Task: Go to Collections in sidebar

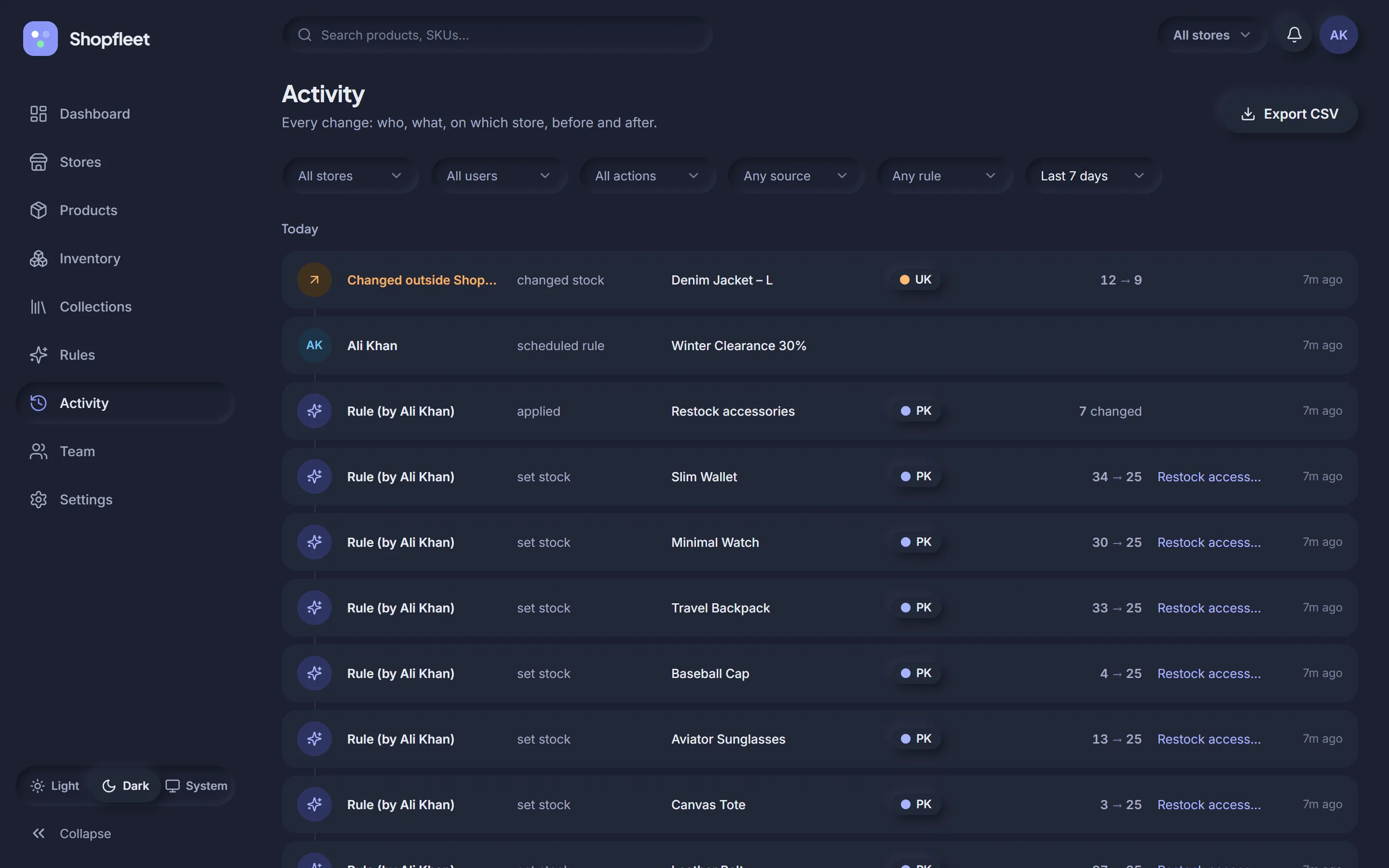Action: 125,307
